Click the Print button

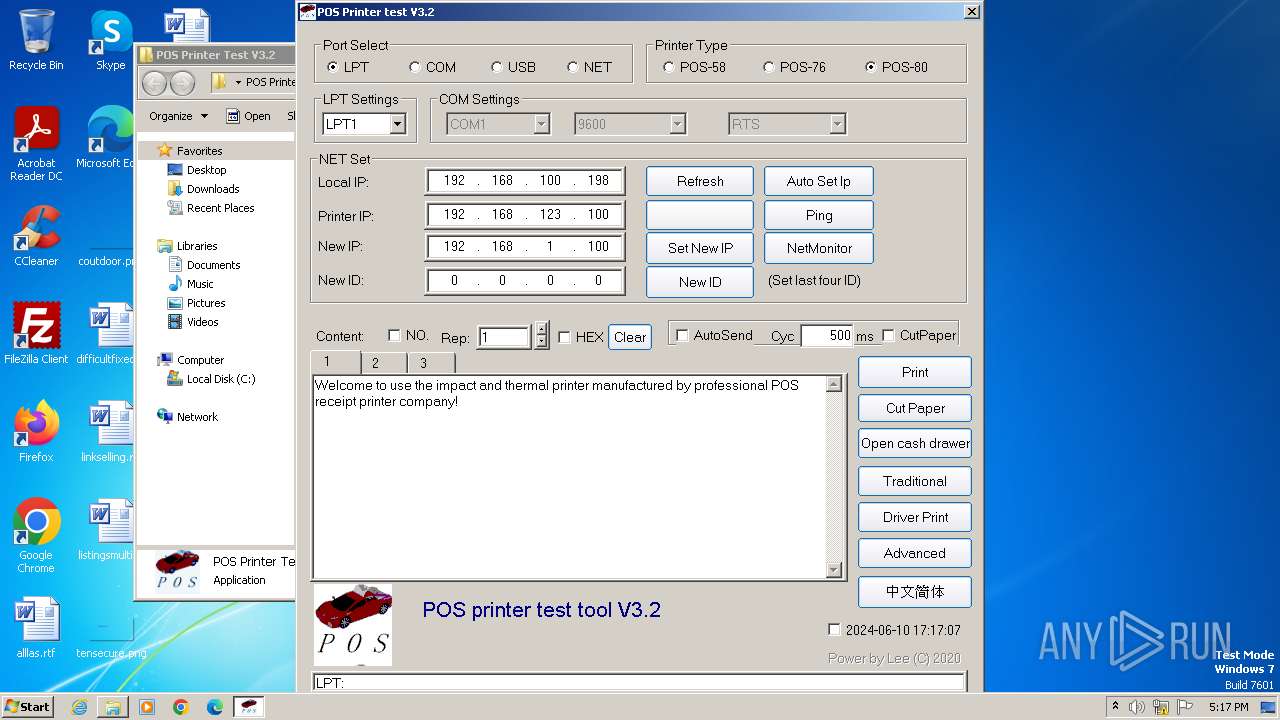click(915, 372)
